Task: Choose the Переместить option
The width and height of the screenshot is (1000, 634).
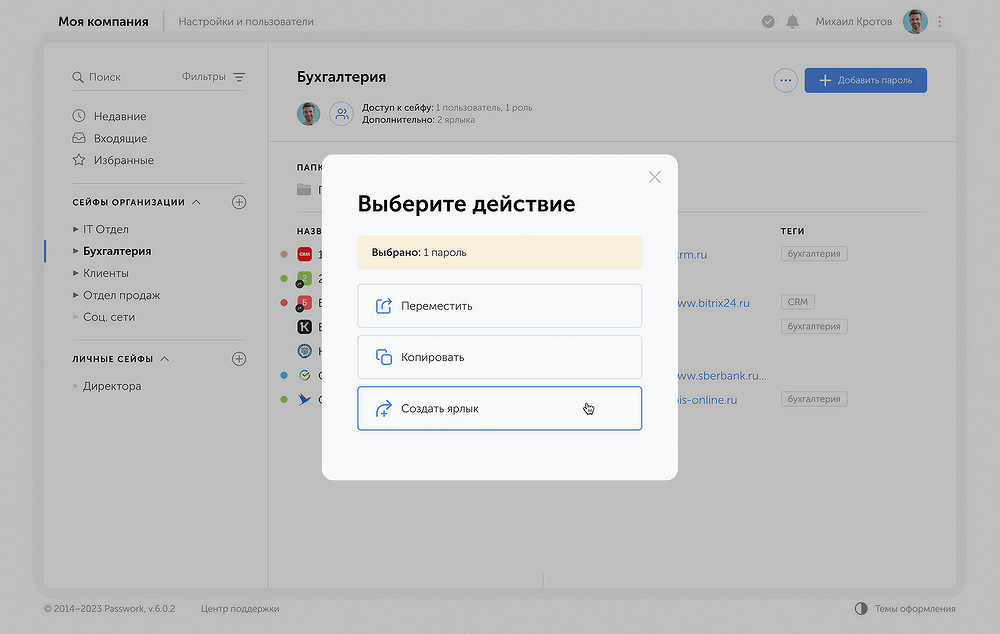Action: point(499,306)
